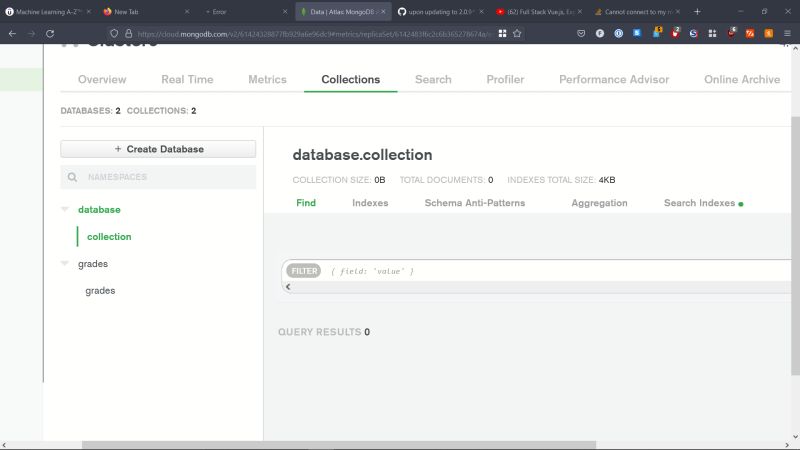Open the Real Time tab
800x450 pixels.
tap(187, 80)
